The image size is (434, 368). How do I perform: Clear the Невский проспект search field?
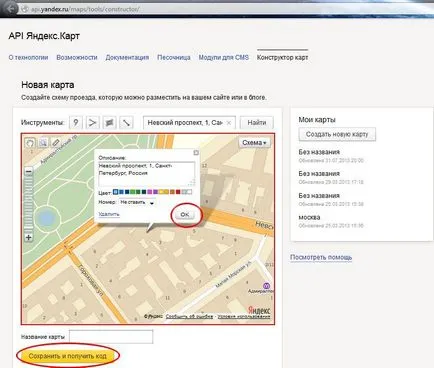[229, 123]
